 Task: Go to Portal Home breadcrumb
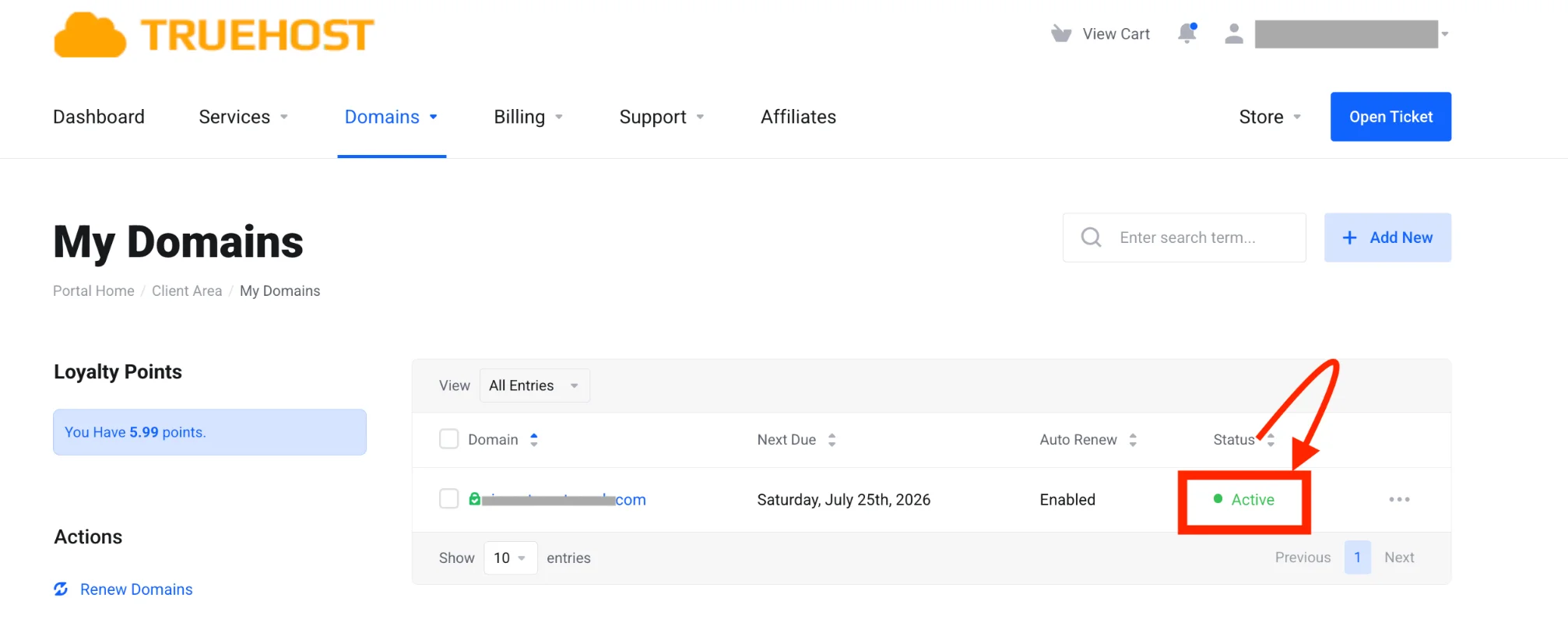pyautogui.click(x=93, y=290)
